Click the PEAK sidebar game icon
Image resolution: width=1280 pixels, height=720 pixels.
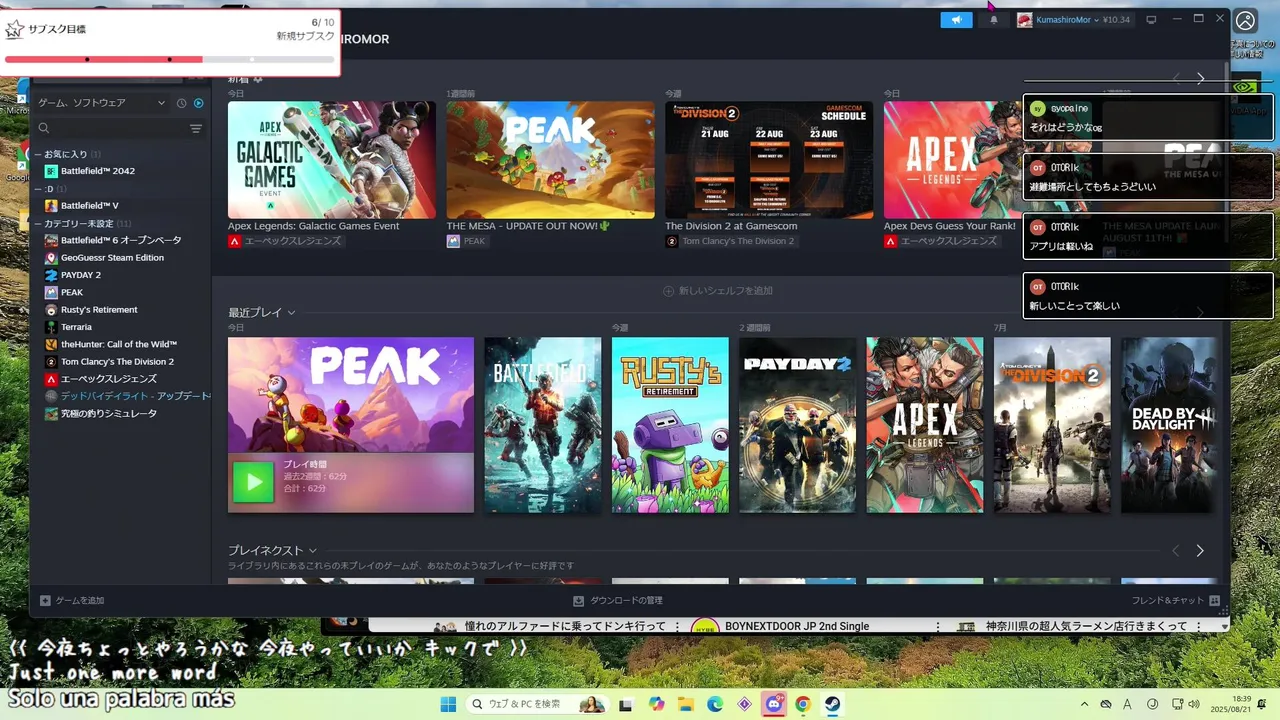51,293
